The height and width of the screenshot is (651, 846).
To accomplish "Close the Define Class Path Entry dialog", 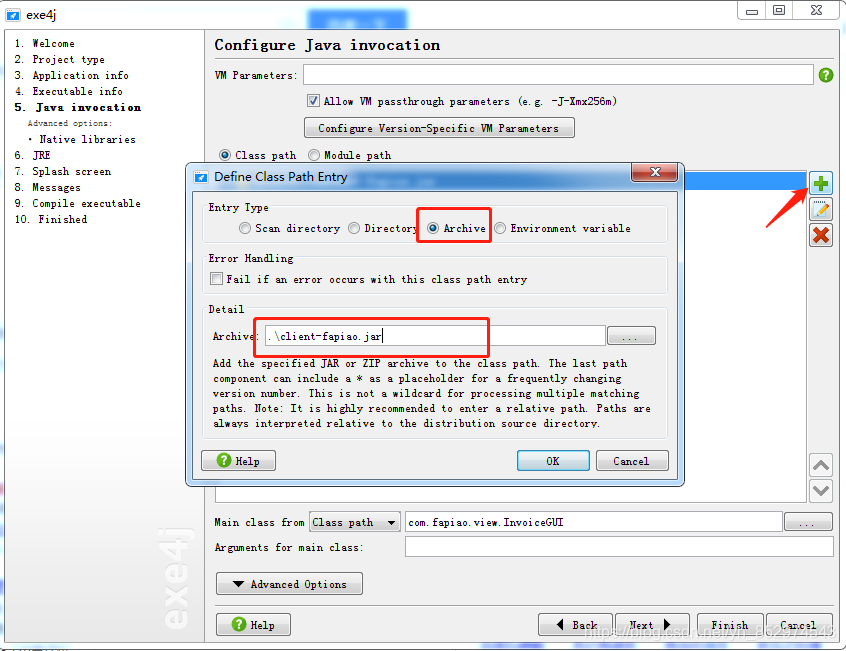I will point(655,172).
